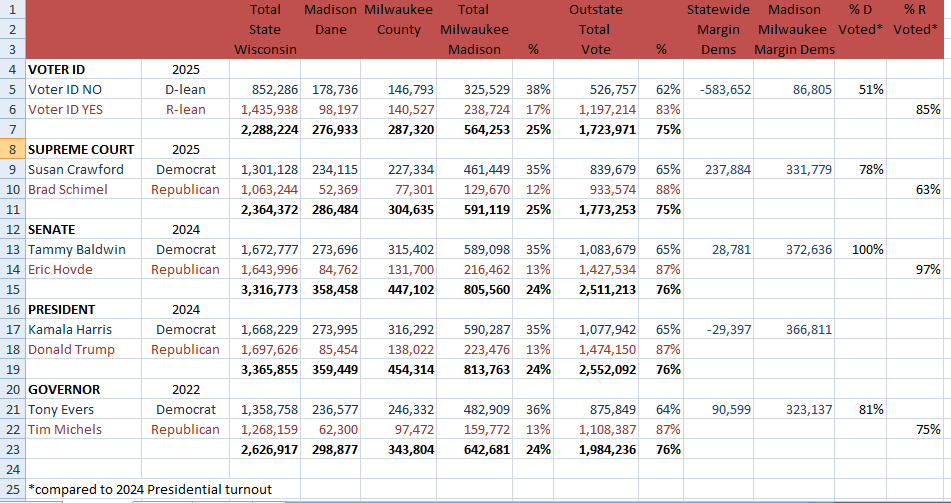This screenshot has height=503, width=951.
Task: Click Michels's Milwaukee County value 97,472
Action: click(x=398, y=430)
